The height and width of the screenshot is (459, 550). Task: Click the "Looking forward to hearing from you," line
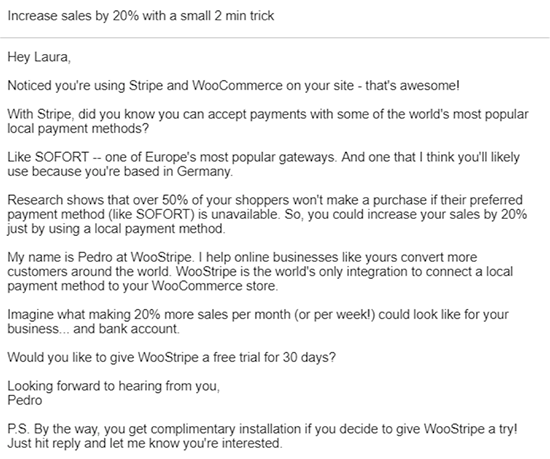click(x=114, y=386)
